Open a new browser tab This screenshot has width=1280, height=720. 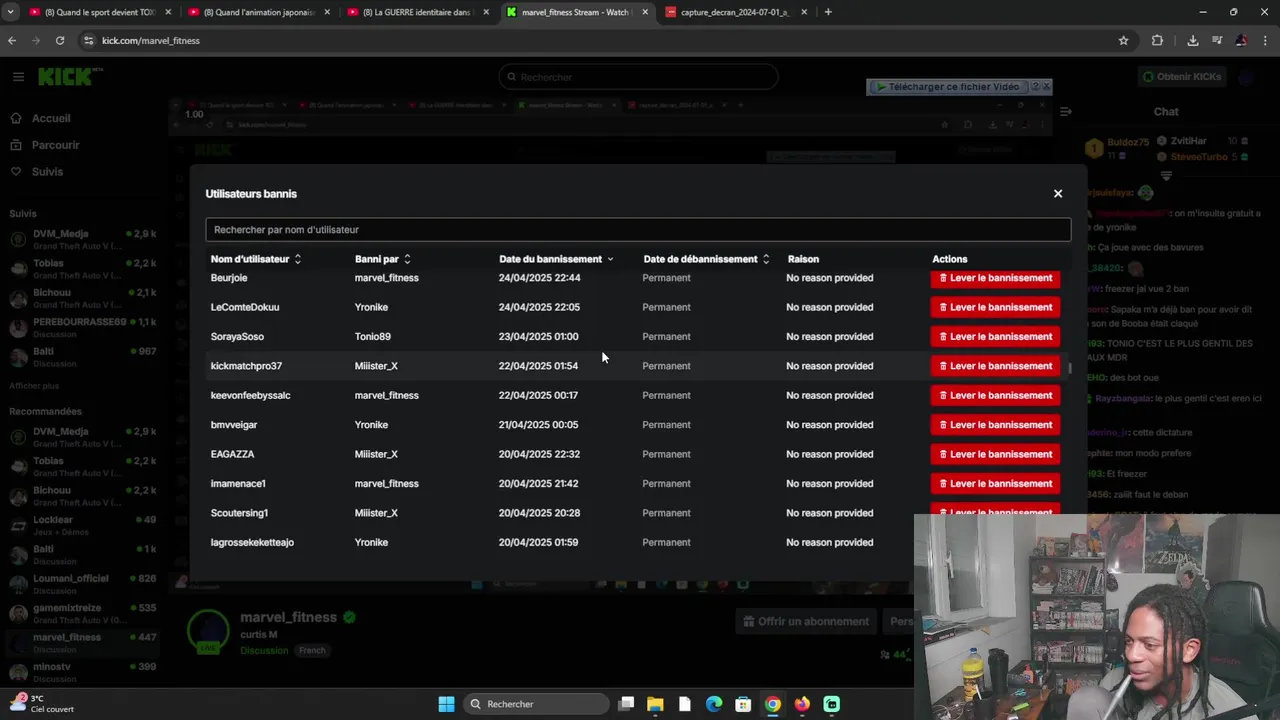click(x=828, y=12)
